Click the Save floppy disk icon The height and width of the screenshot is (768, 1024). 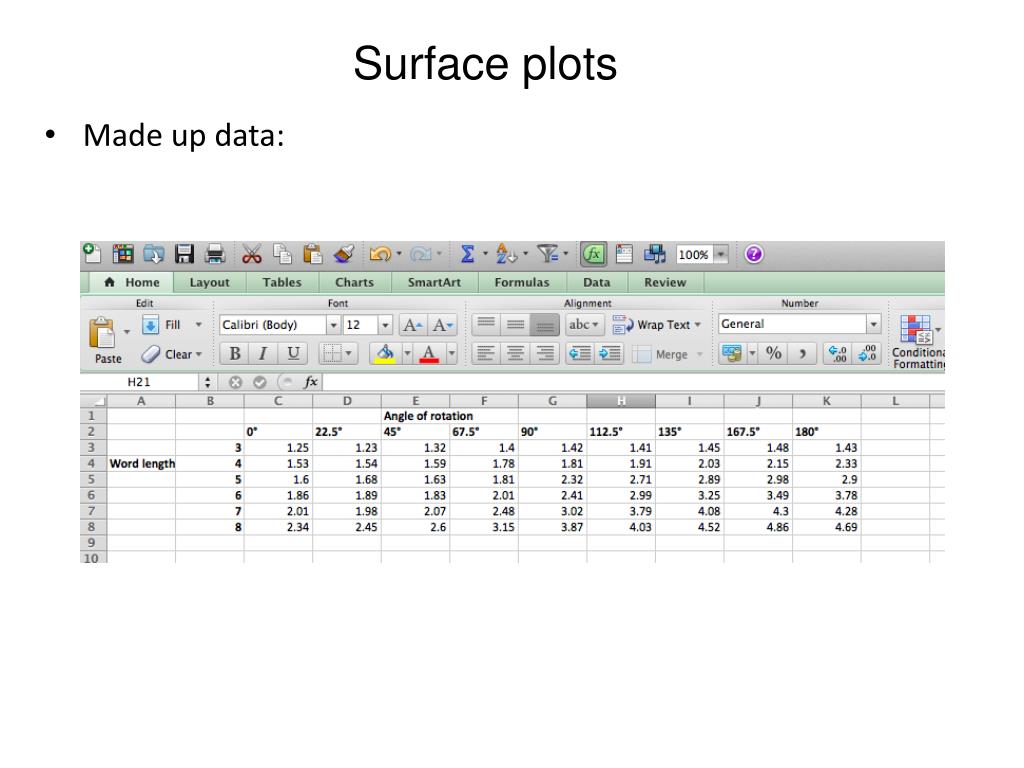[x=184, y=255]
